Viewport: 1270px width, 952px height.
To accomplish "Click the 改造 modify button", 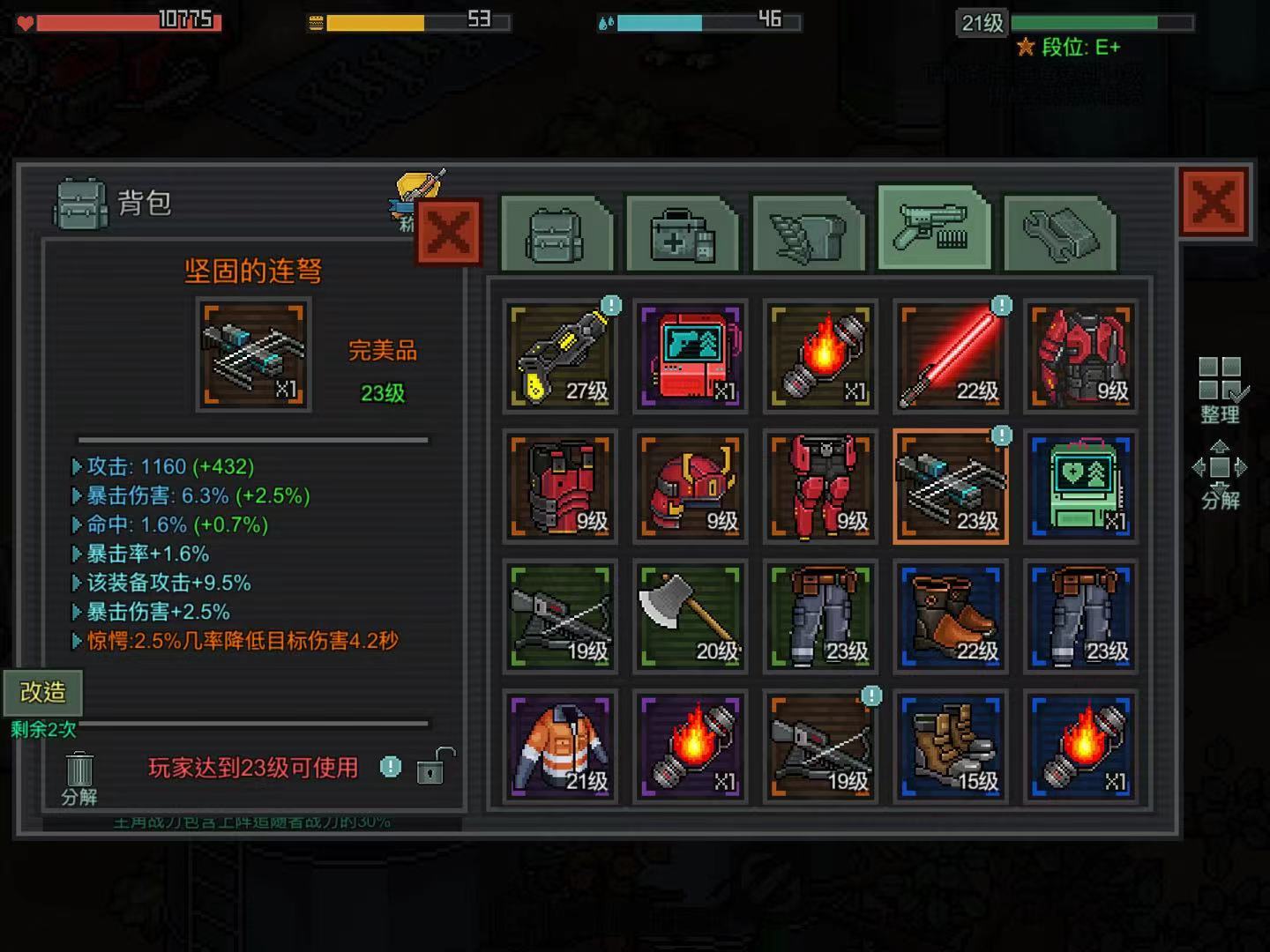I will tap(43, 692).
